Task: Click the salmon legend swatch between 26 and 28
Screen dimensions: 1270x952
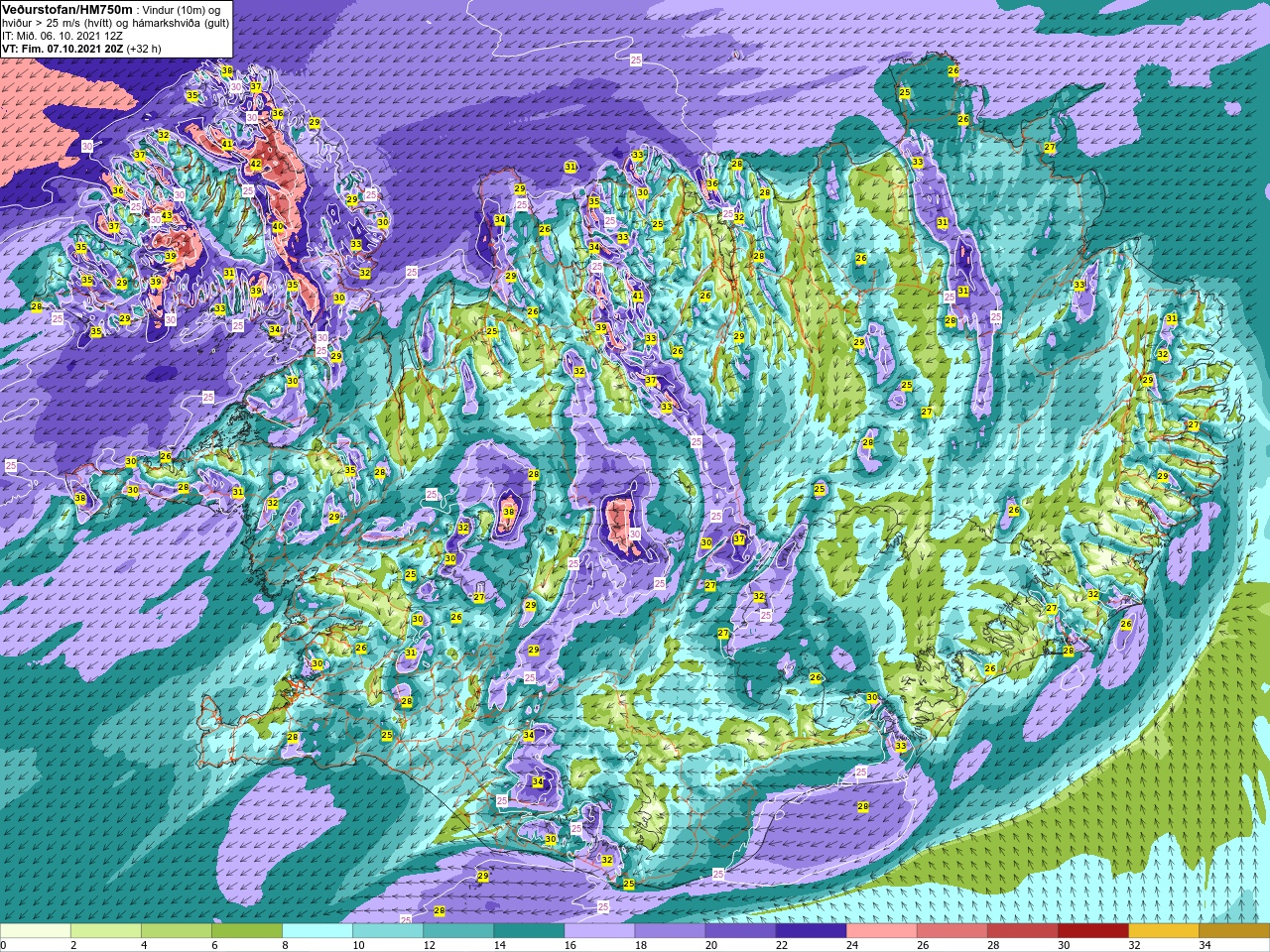Action: pos(952,931)
